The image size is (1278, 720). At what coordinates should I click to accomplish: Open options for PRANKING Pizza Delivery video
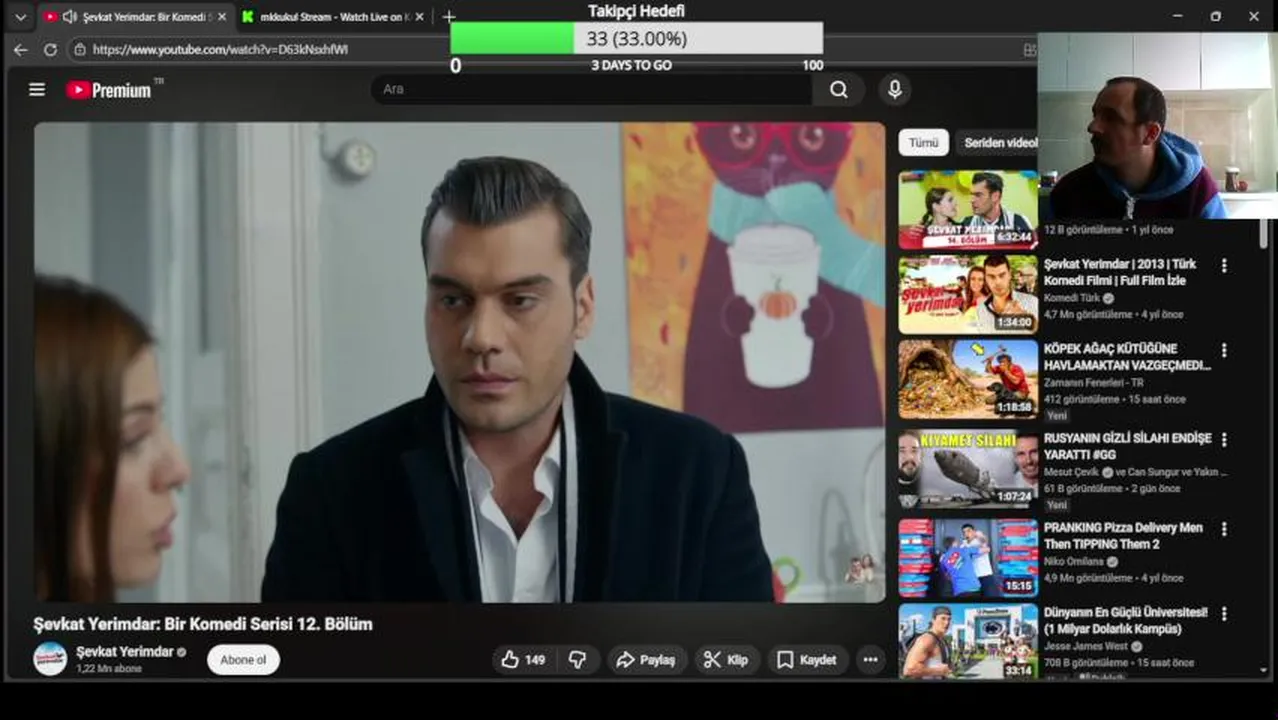pyautogui.click(x=1224, y=529)
